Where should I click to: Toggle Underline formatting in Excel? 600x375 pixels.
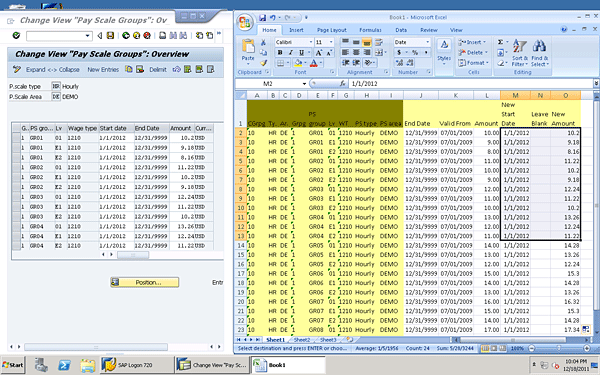pyautogui.click(x=302, y=53)
